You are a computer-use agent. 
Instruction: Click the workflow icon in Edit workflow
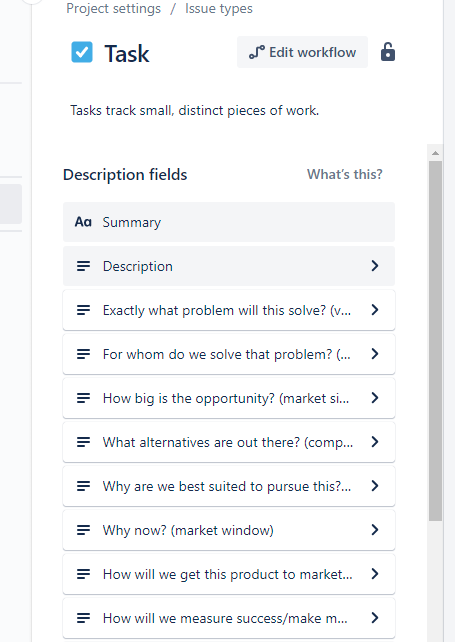[x=257, y=52]
